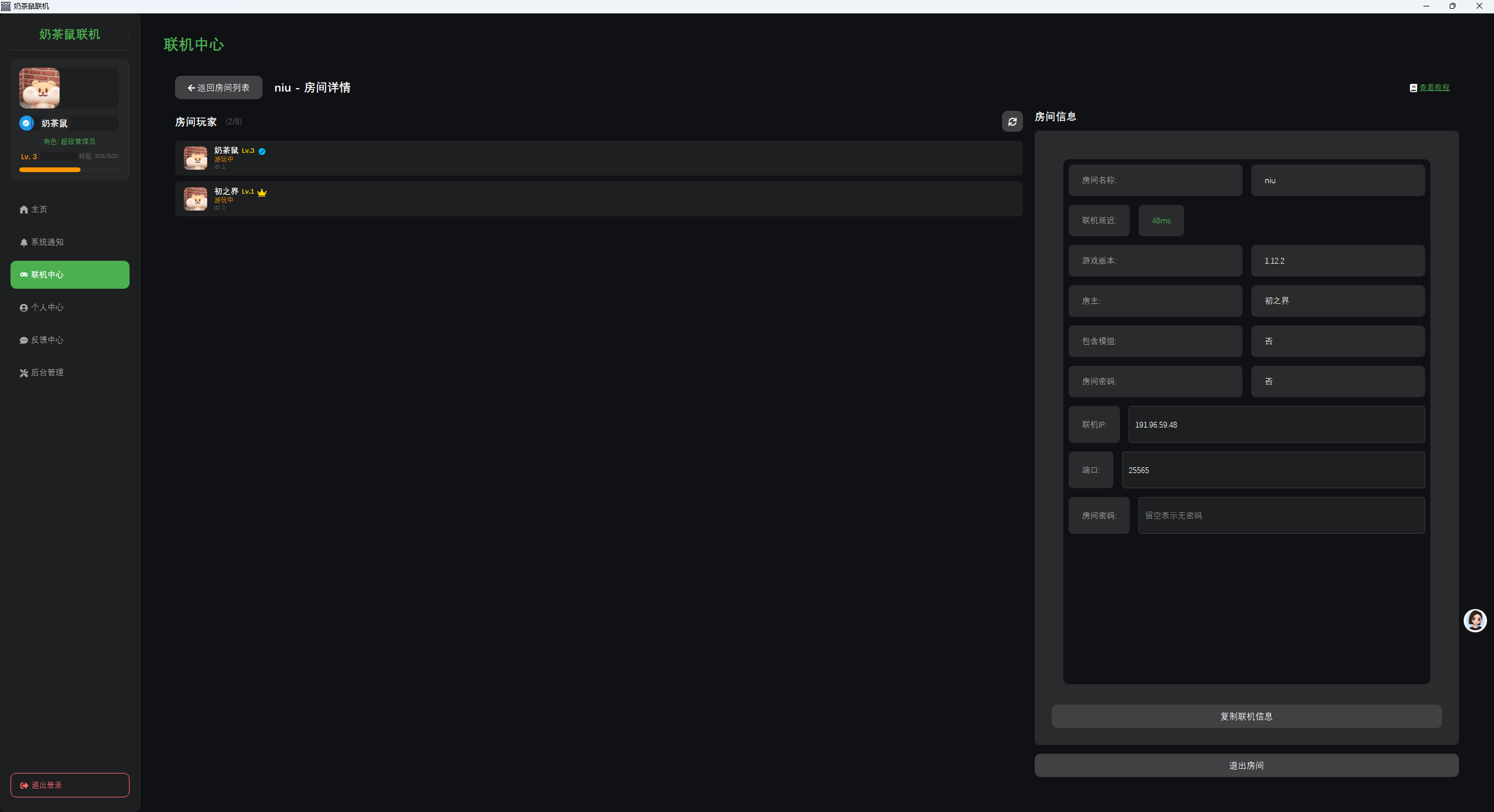Open 后台管理 admin panel

click(47, 373)
